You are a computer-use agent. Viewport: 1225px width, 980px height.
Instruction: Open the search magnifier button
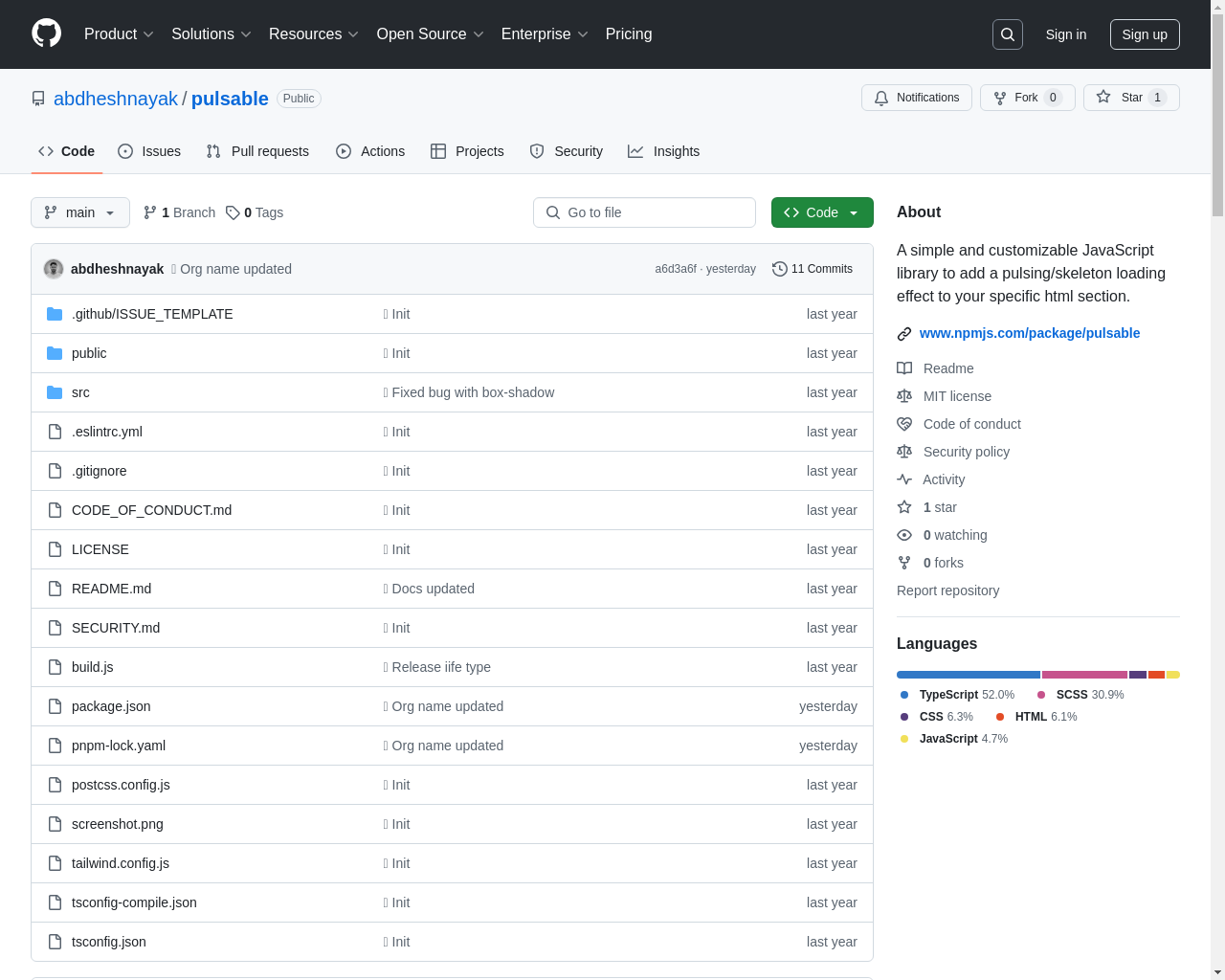[1008, 34]
